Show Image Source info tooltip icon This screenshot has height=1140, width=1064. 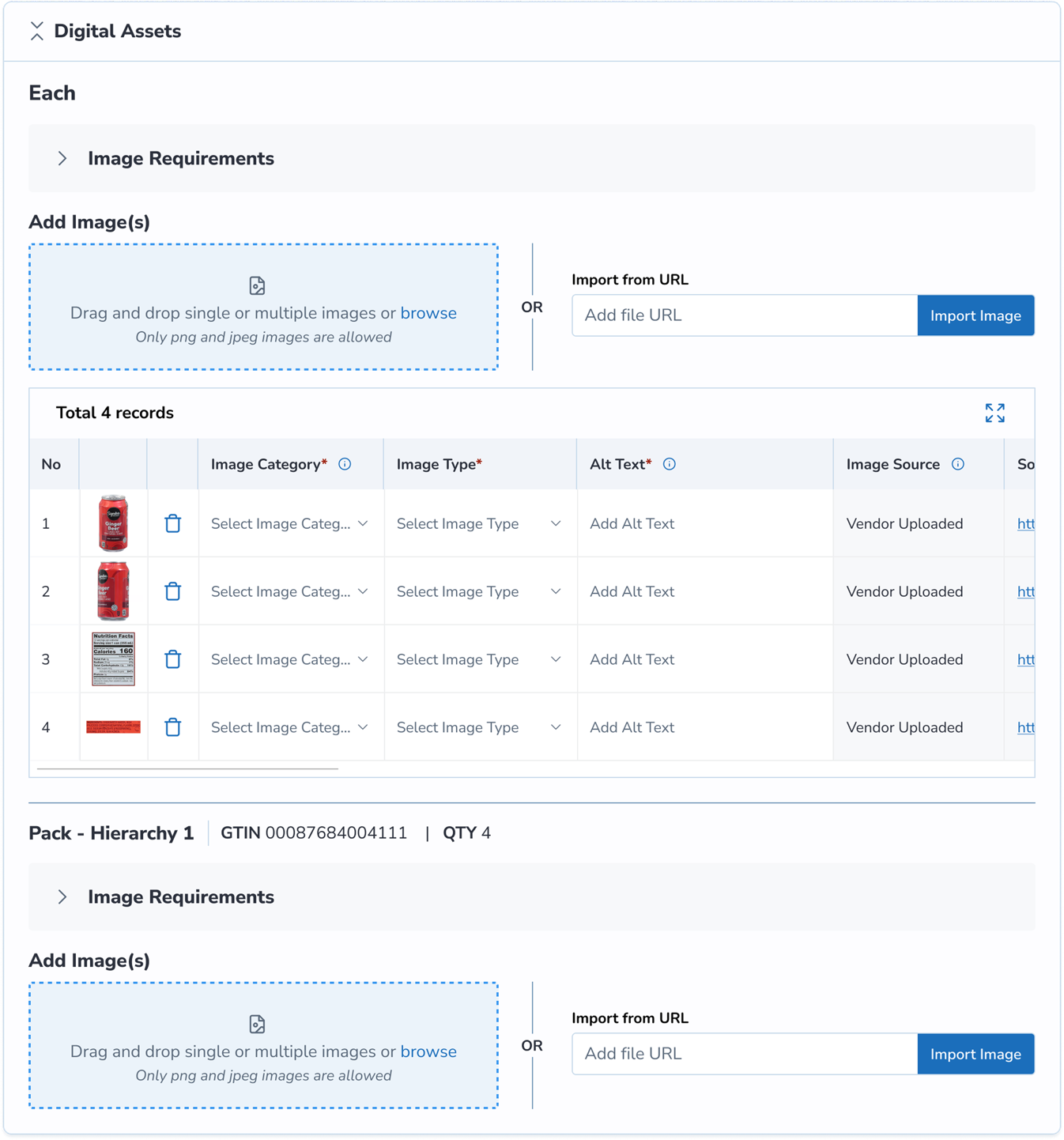[958, 464]
